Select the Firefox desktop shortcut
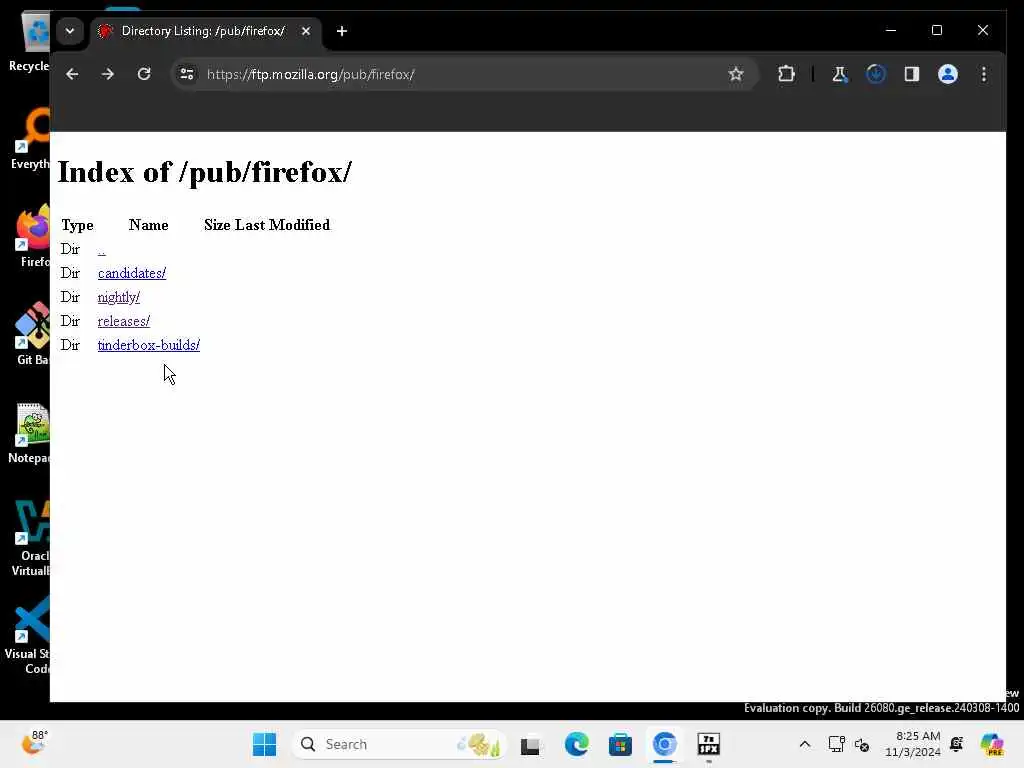The height and width of the screenshot is (768, 1024). point(33,236)
